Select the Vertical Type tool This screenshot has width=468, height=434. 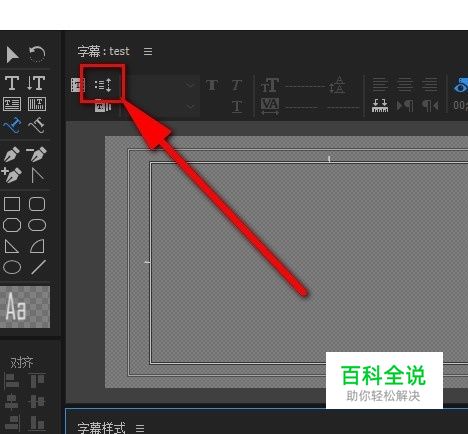click(36, 83)
